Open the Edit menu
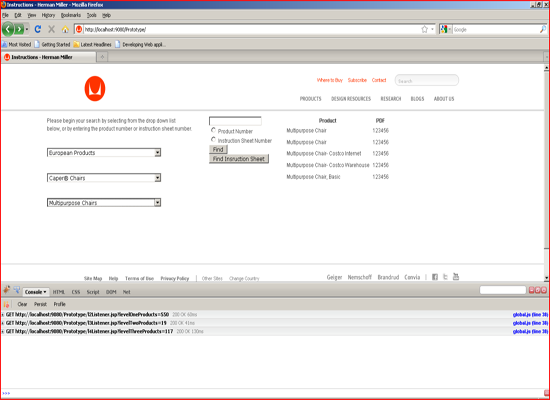 (x=18, y=15)
